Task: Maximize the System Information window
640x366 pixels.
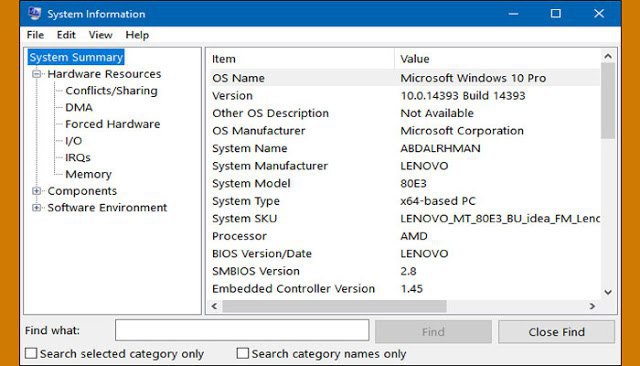Action: [x=556, y=14]
